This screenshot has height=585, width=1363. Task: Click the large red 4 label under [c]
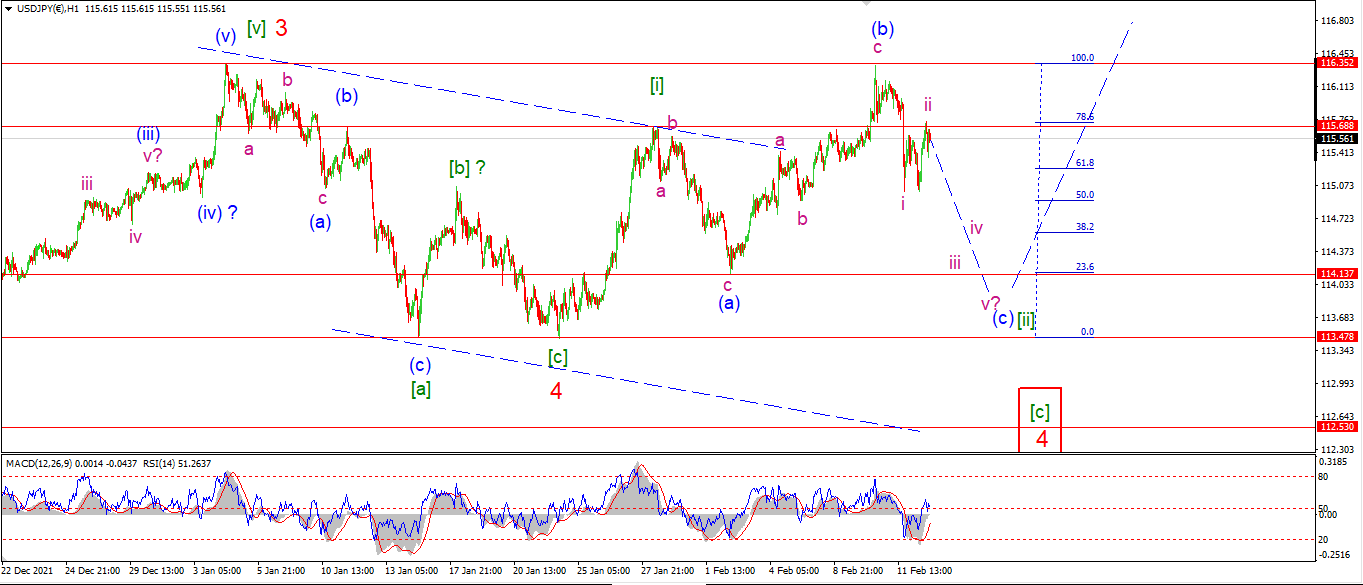tap(556, 390)
